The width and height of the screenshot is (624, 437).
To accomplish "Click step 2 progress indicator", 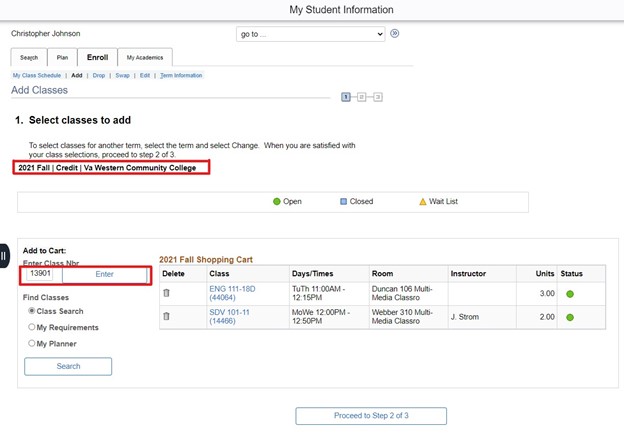I will pyautogui.click(x=362, y=97).
